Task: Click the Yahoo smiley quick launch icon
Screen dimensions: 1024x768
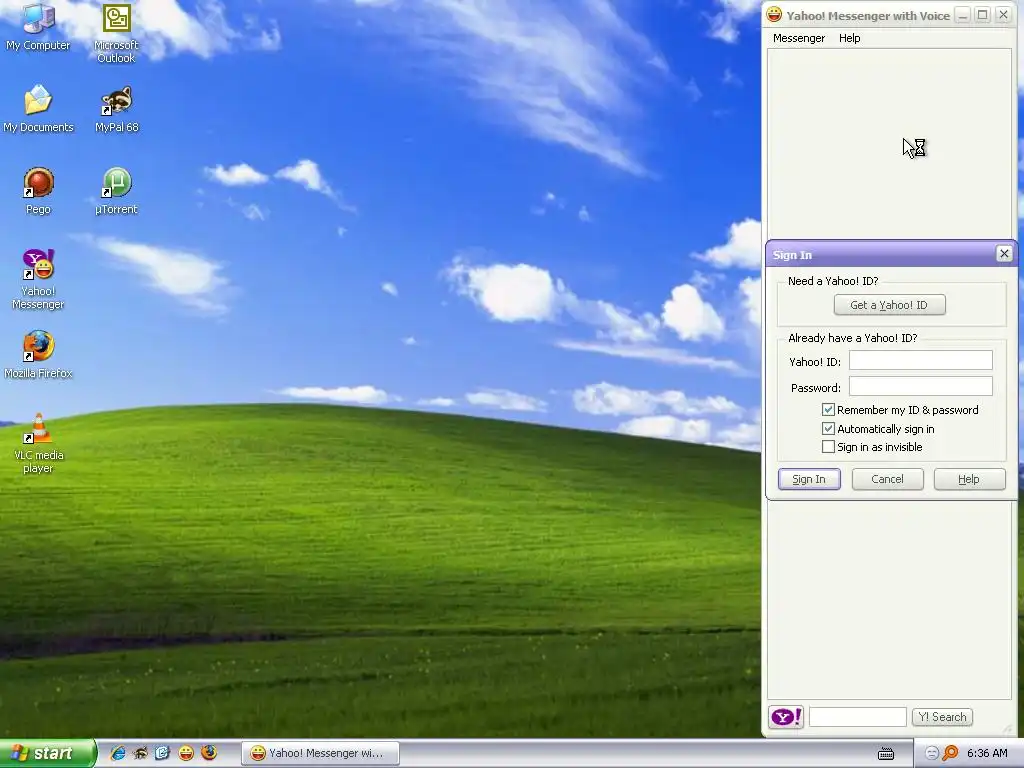Action: click(x=186, y=753)
